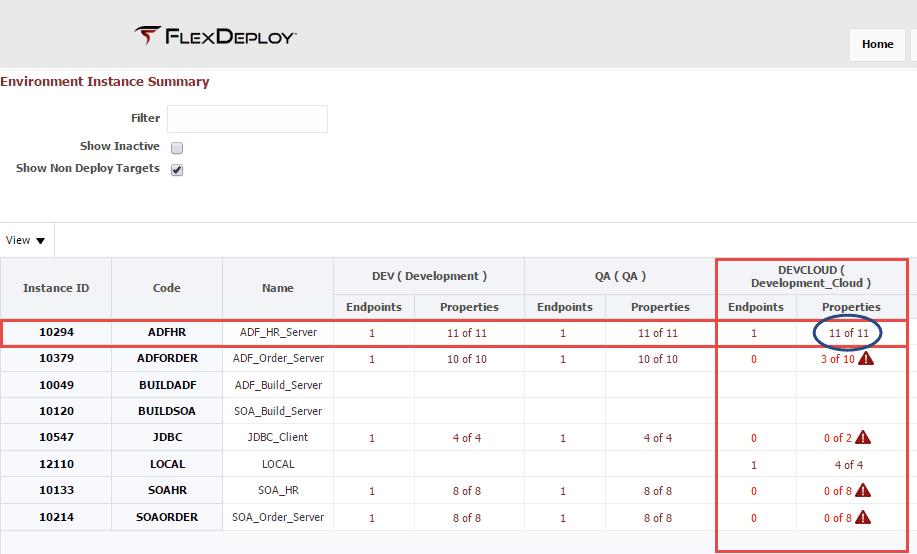Click Endpoints subheader under DEVCLOUD
The height and width of the screenshot is (554, 917).
756,307
